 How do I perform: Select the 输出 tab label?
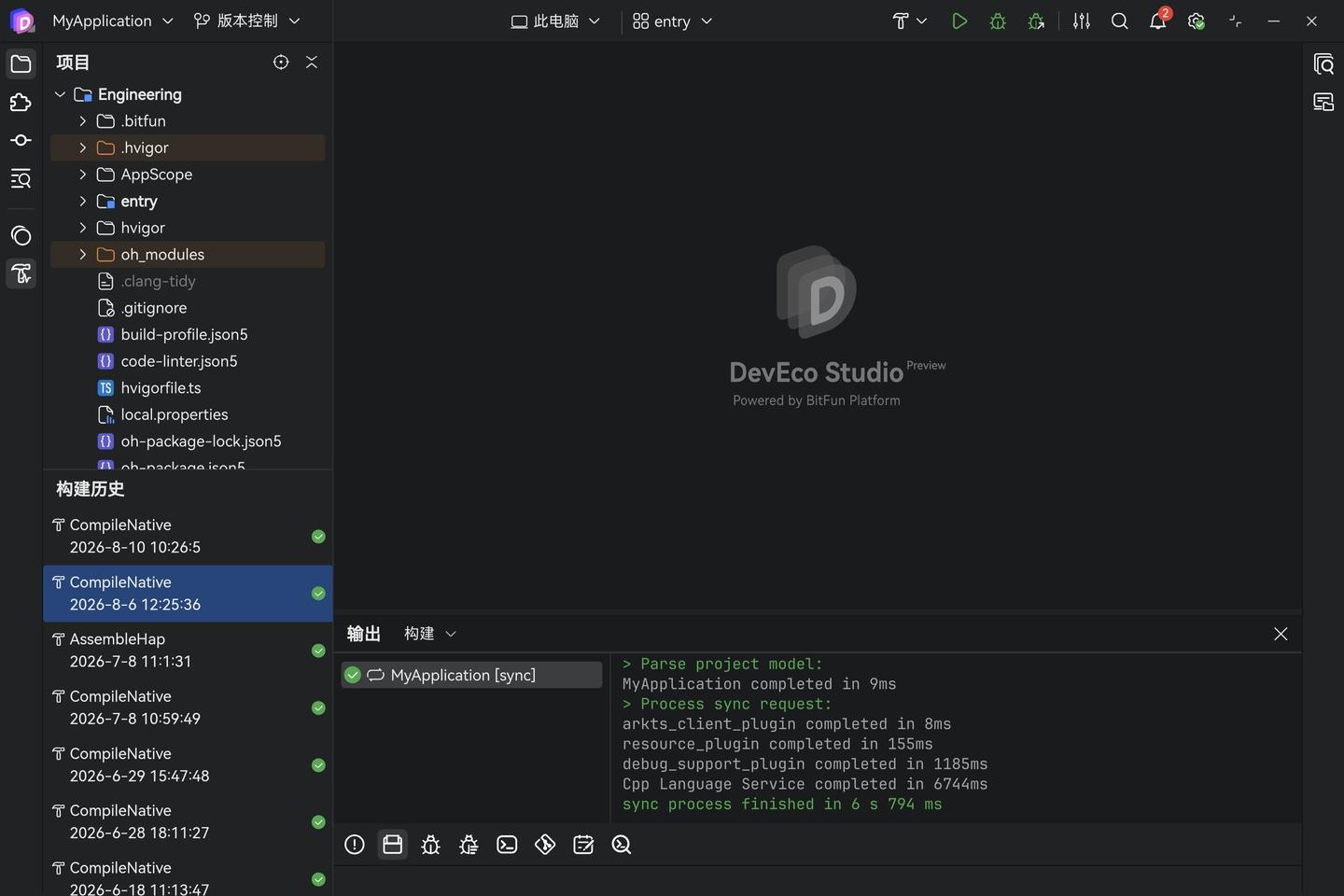tap(363, 634)
